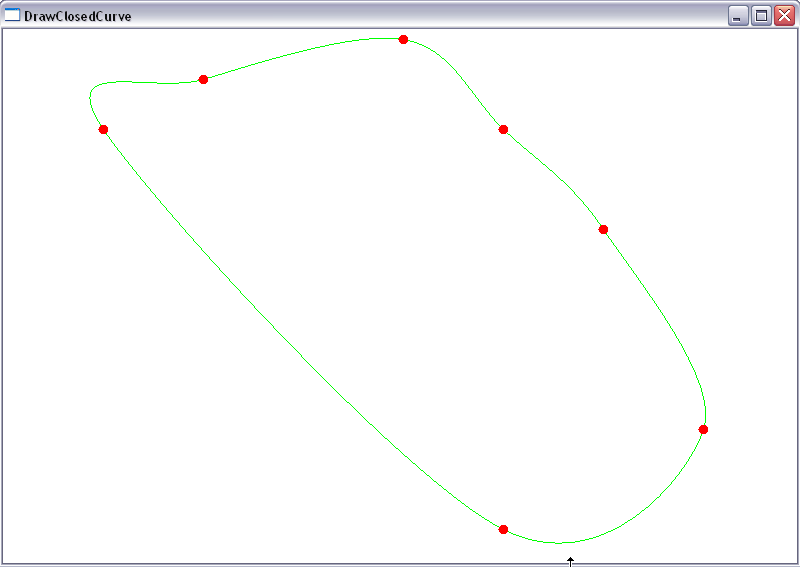800x567 pixels.
Task: Select the bottommost red curve point
Action: click(503, 529)
